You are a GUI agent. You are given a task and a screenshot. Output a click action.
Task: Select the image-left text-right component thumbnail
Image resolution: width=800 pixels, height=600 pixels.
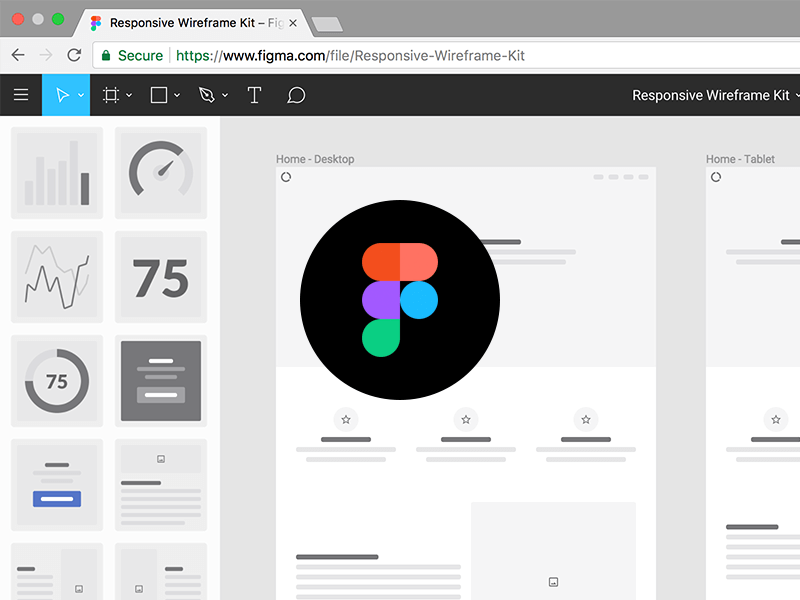161,572
